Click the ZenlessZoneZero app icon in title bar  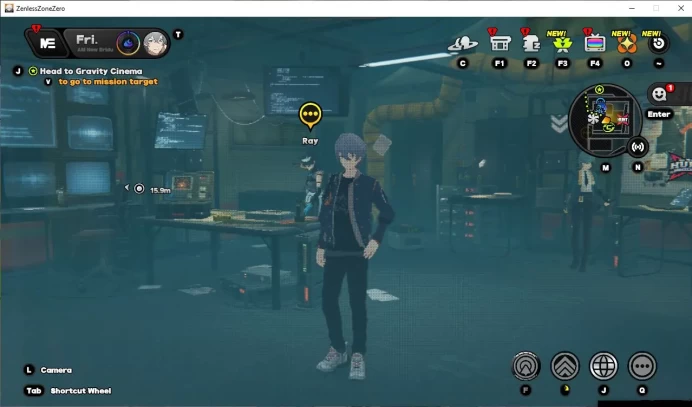(9, 8)
